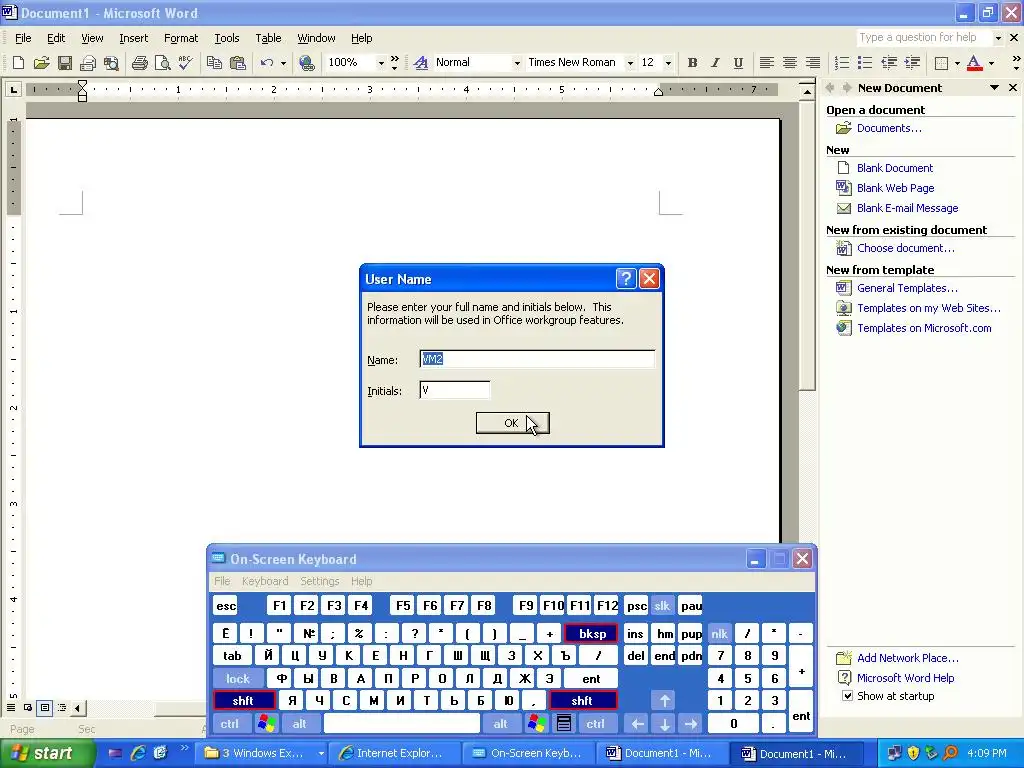Open the Keyboard menu in On-Screen Keyboard
Image resolution: width=1024 pixels, height=768 pixels.
264,581
